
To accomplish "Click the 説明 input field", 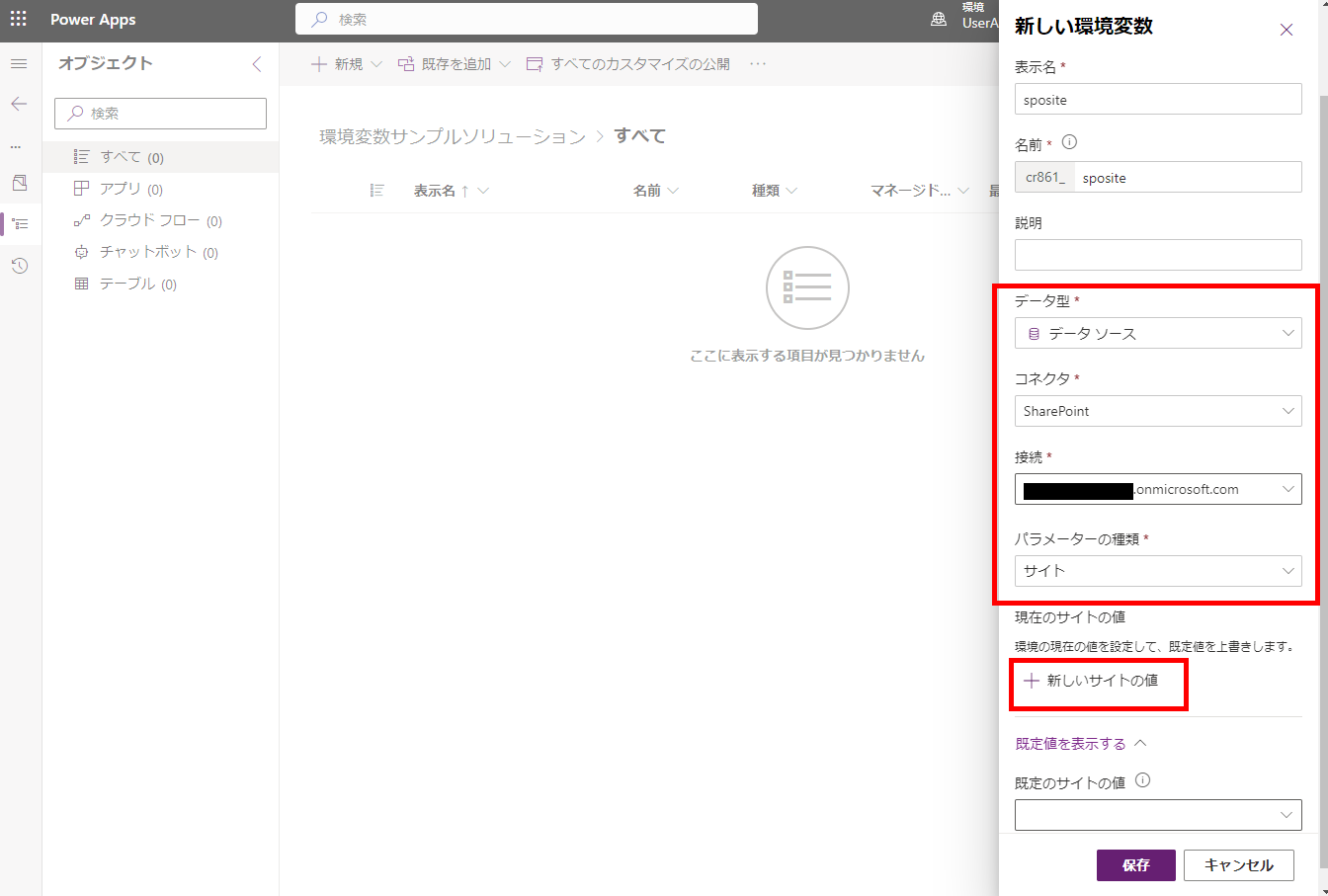I will click(1157, 255).
